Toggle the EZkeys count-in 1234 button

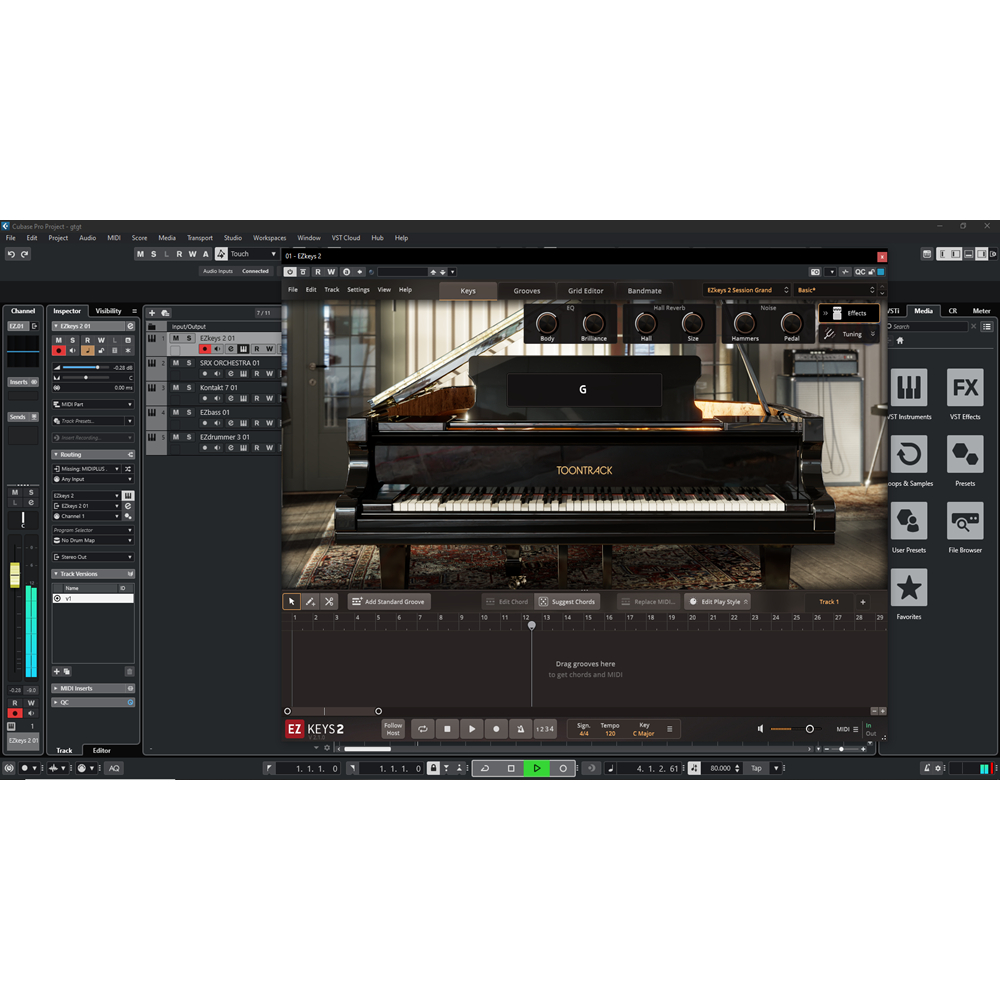(545, 729)
